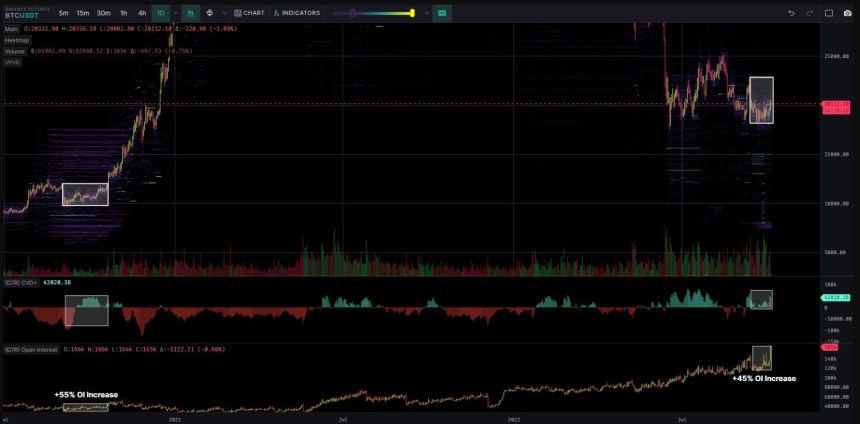The width and height of the screenshot is (860, 424).
Task: Click the crosshair drawing tool icon
Action: 209,13
